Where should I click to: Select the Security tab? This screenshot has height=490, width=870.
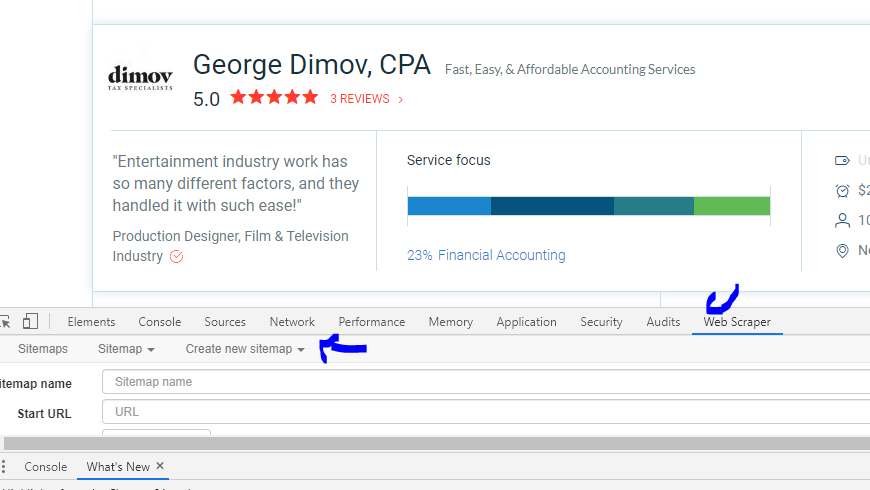point(601,322)
